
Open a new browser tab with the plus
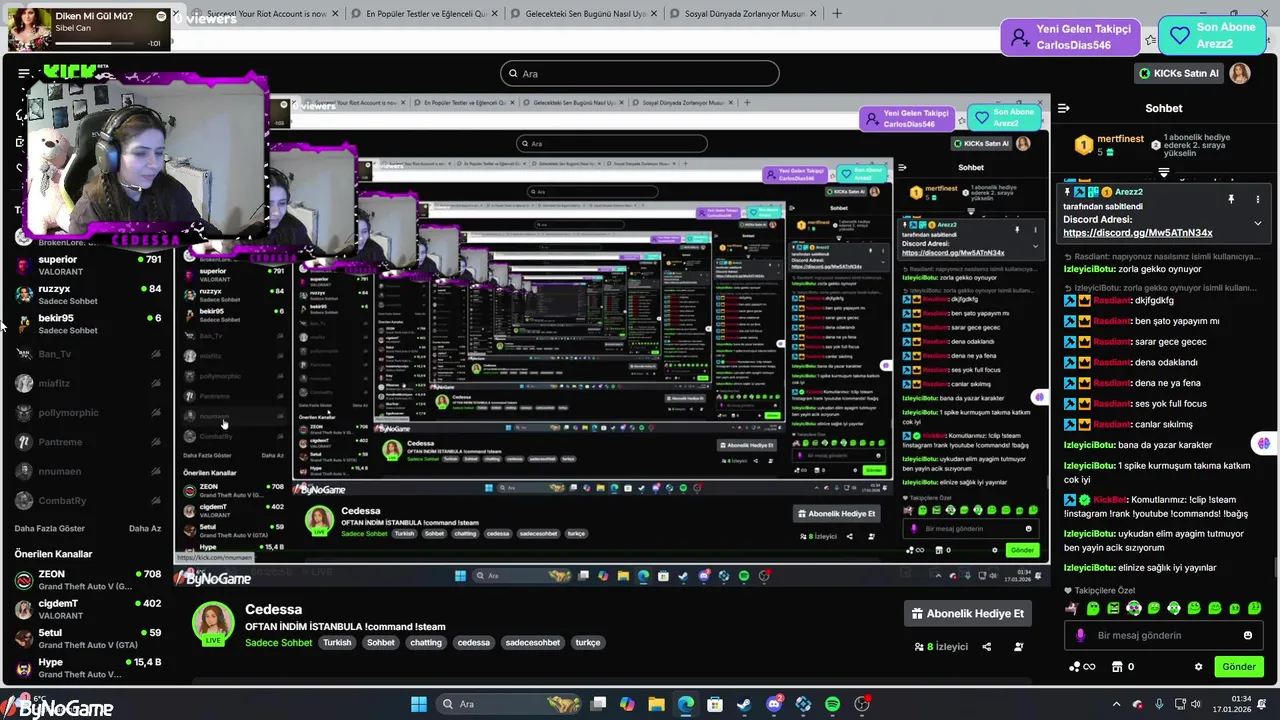(837, 14)
